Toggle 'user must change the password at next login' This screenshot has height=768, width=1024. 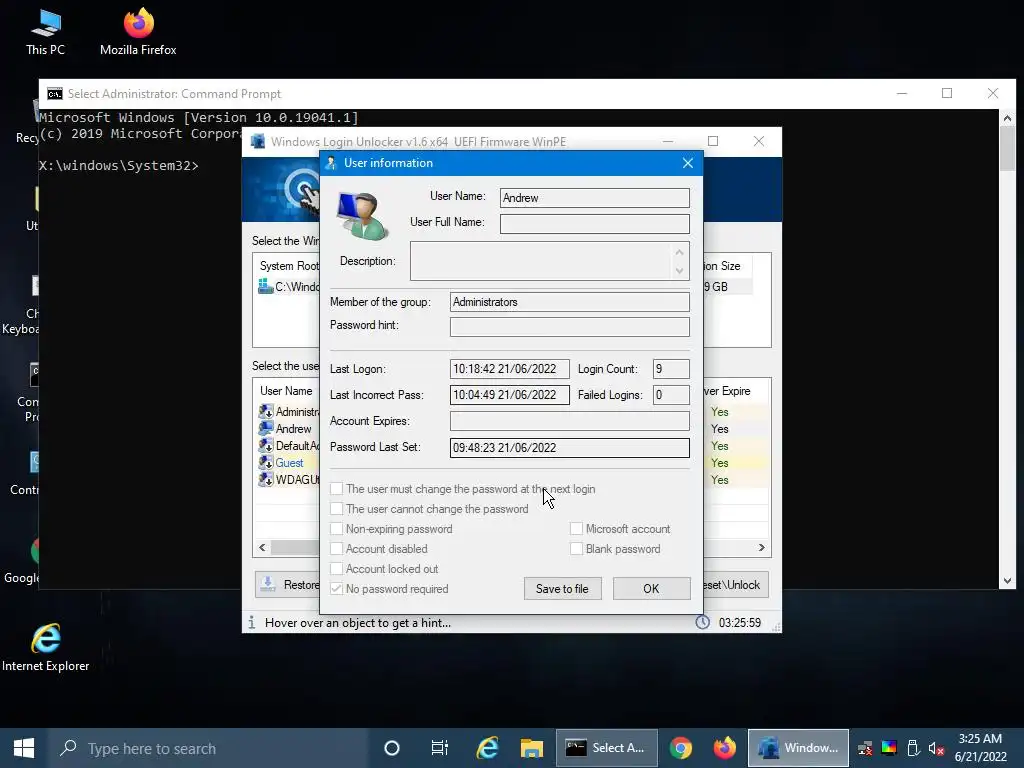click(336, 488)
